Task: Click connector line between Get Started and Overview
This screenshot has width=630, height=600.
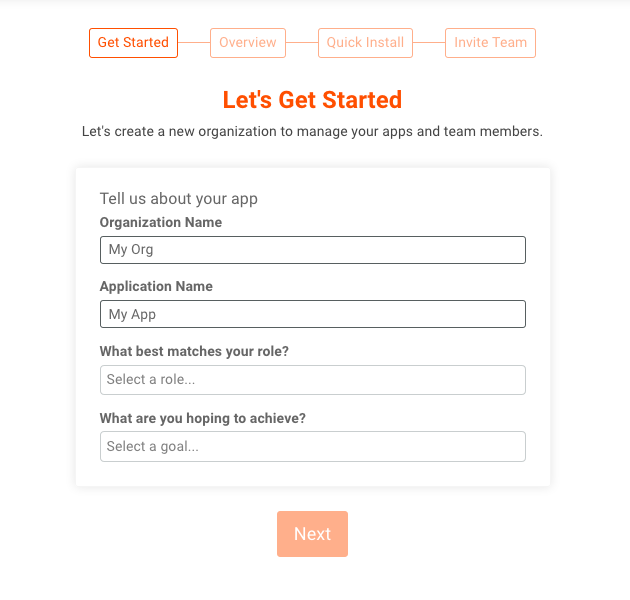Action: coord(194,43)
